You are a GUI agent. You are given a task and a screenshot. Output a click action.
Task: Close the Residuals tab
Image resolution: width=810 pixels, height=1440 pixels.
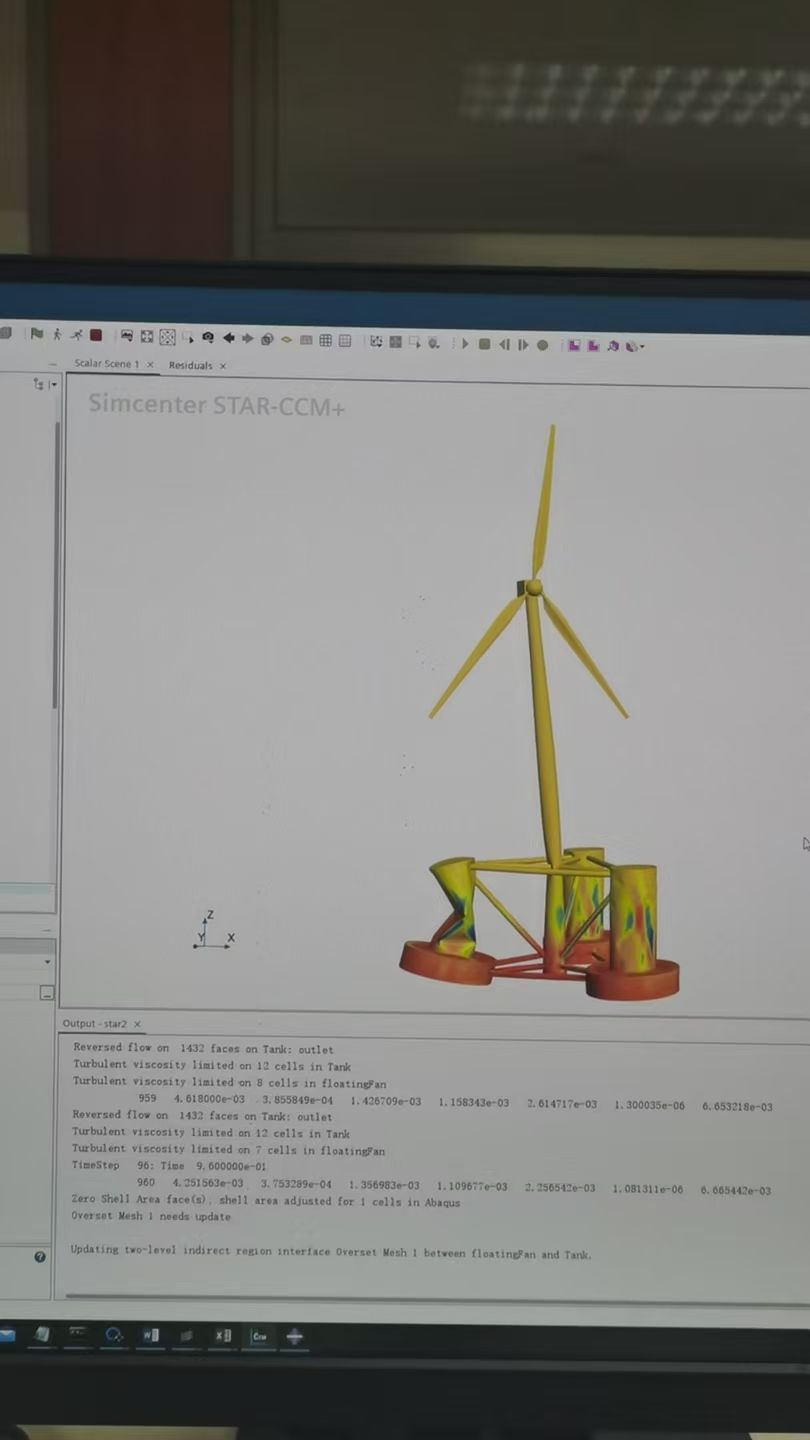[x=223, y=366]
